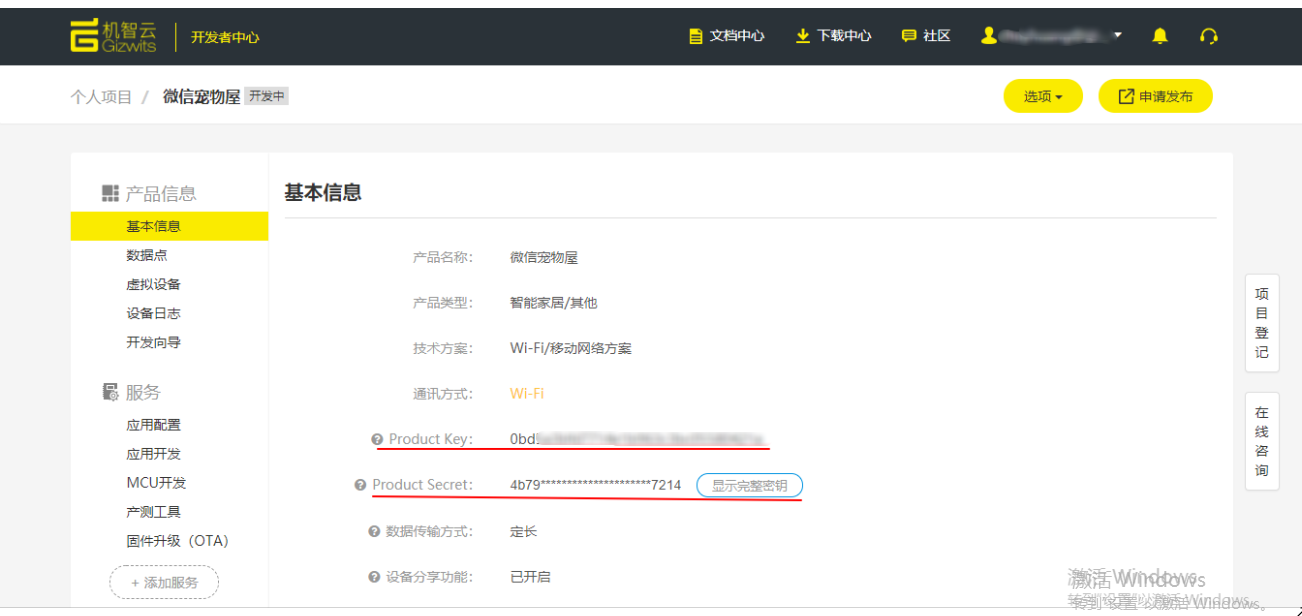Click the notification bell icon
The height and width of the screenshot is (616, 1302).
(1160, 36)
